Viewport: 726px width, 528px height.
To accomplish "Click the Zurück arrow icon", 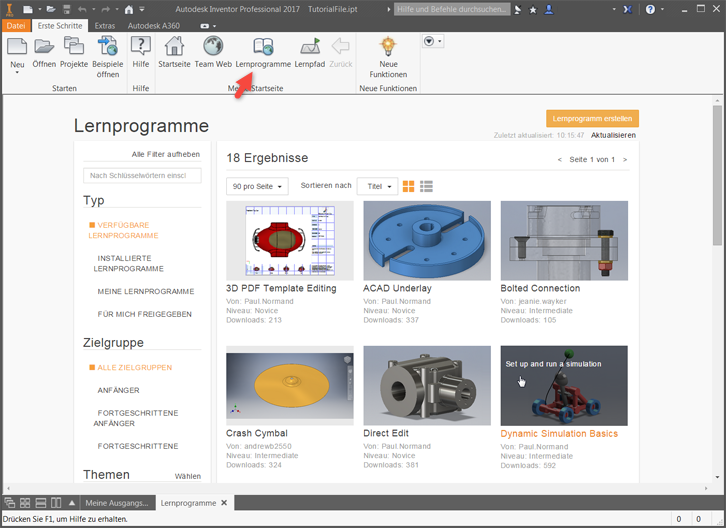I will pyautogui.click(x=341, y=46).
